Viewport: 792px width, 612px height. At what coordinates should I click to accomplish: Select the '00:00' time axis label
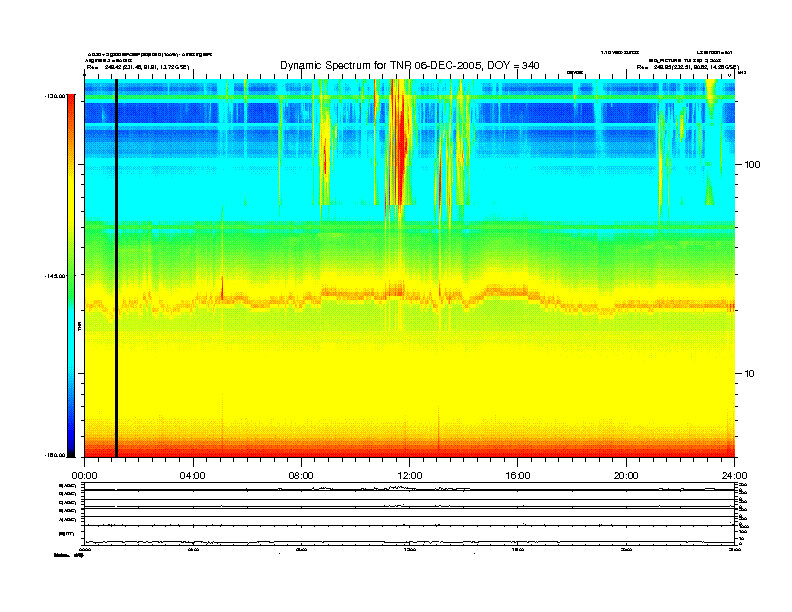pyautogui.click(x=84, y=476)
